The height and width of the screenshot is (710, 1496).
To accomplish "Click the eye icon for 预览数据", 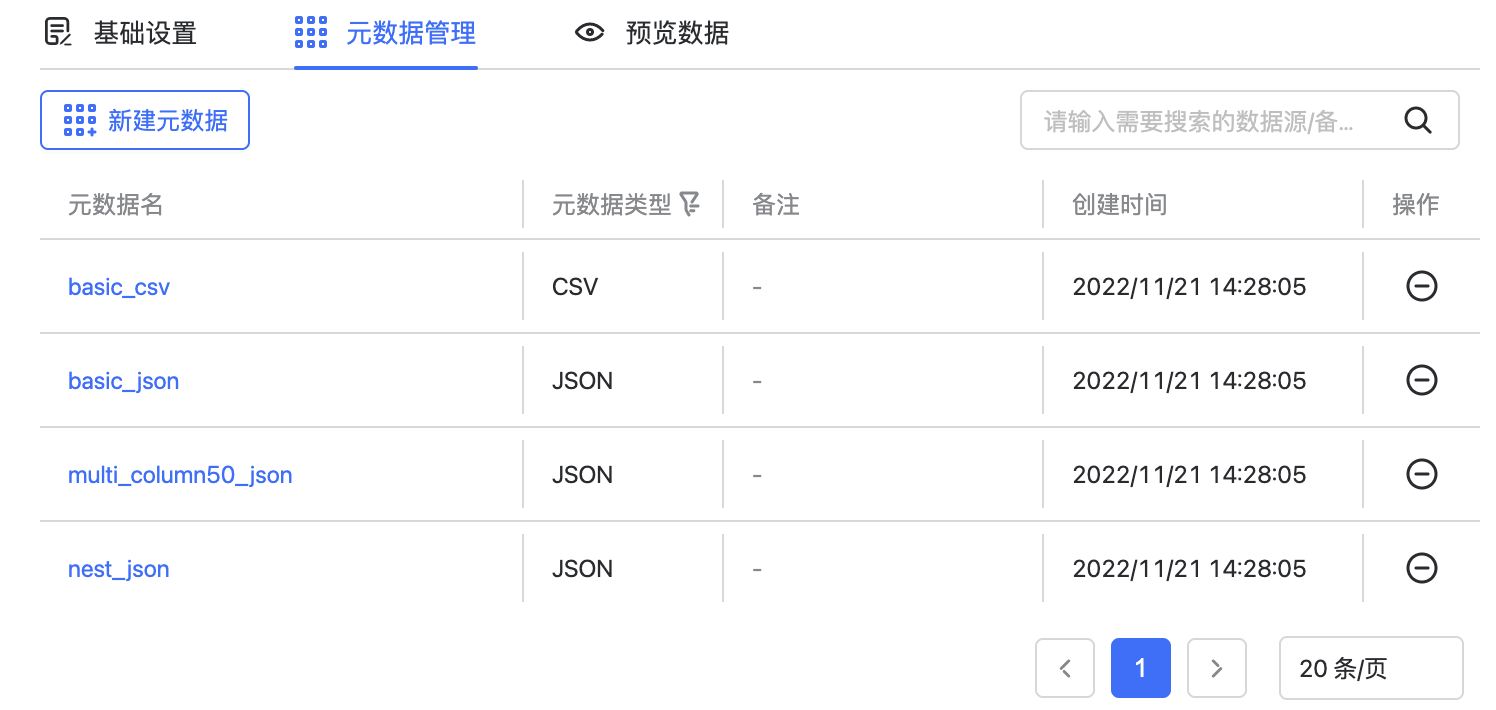I will pos(590,33).
